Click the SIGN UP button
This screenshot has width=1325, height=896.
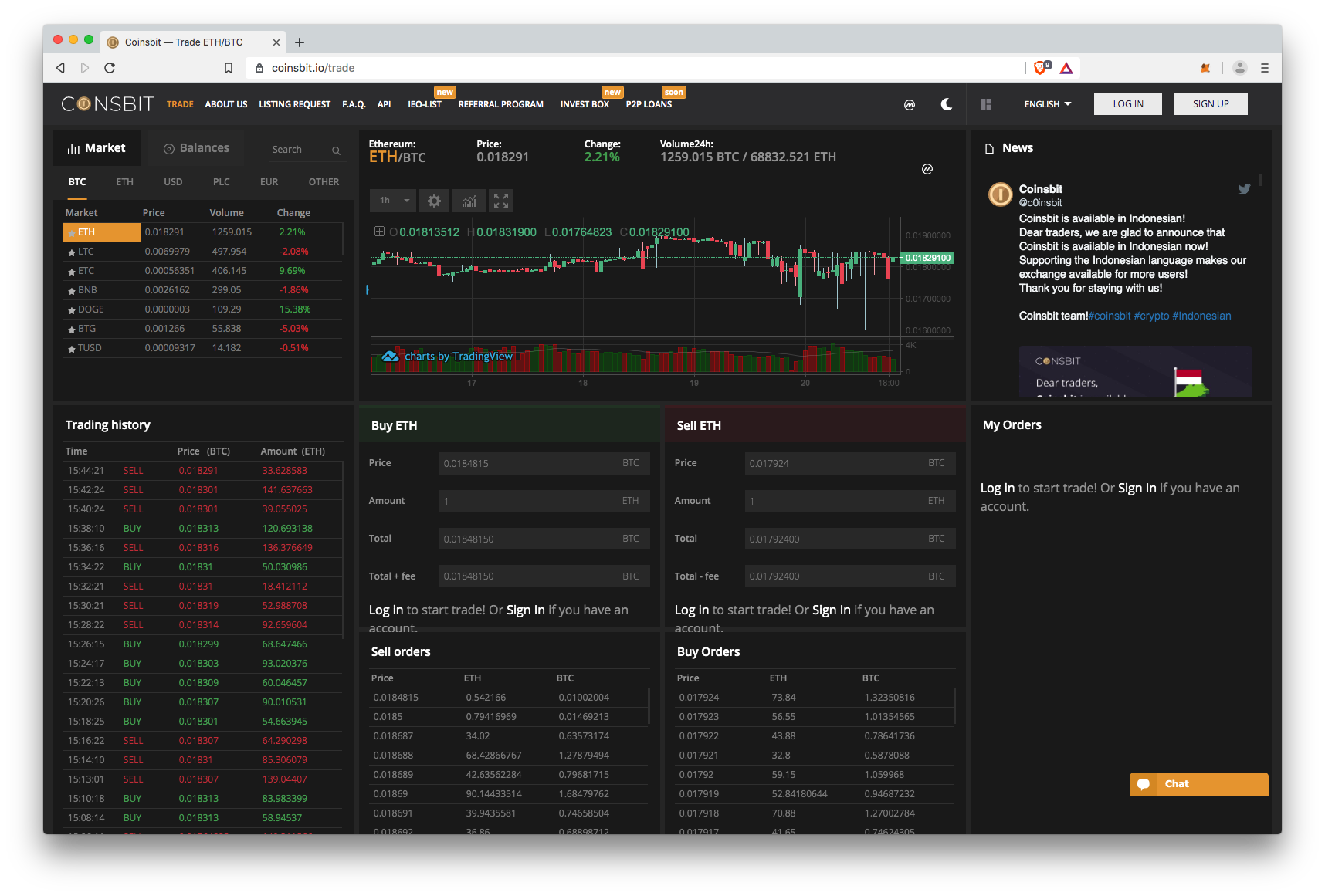point(1211,104)
